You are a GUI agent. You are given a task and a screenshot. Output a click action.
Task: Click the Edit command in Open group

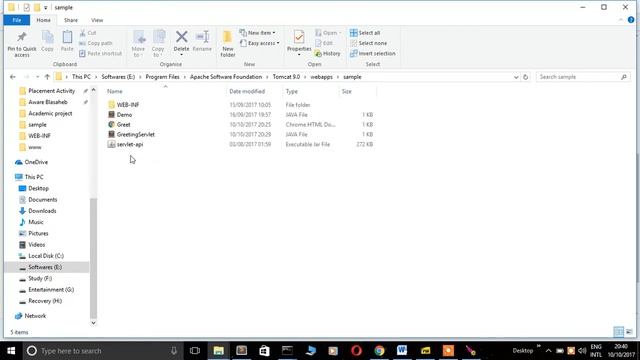coord(324,43)
